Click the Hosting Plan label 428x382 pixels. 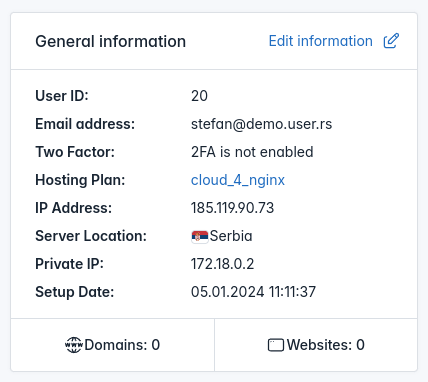(x=80, y=180)
